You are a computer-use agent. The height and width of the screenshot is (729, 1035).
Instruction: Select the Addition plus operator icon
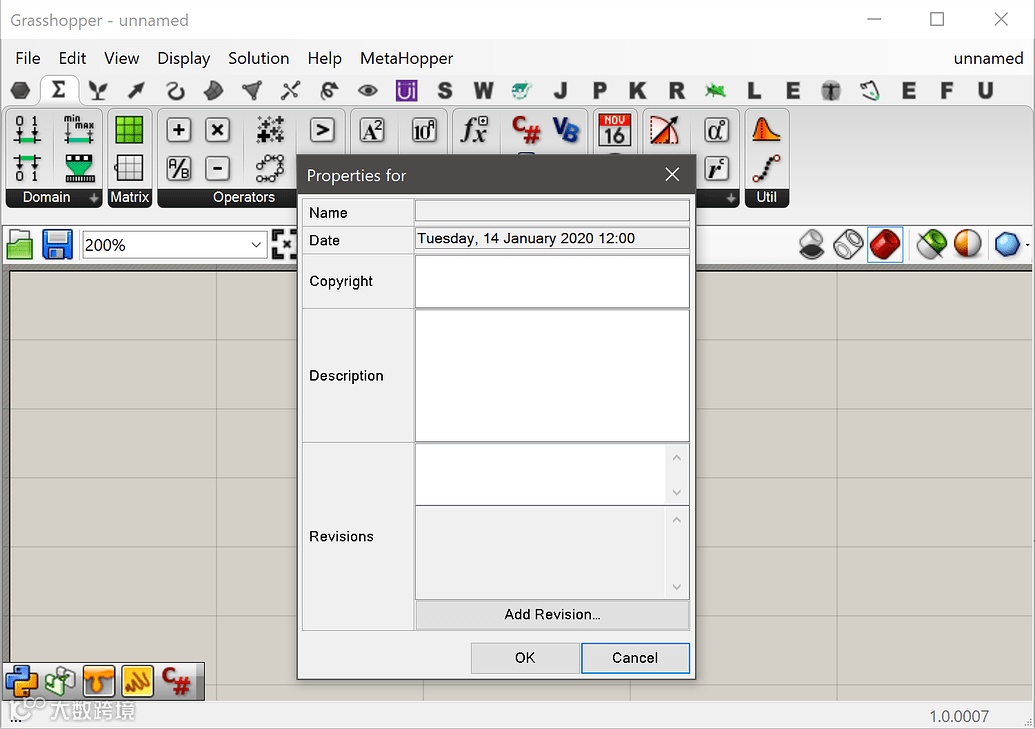click(179, 129)
